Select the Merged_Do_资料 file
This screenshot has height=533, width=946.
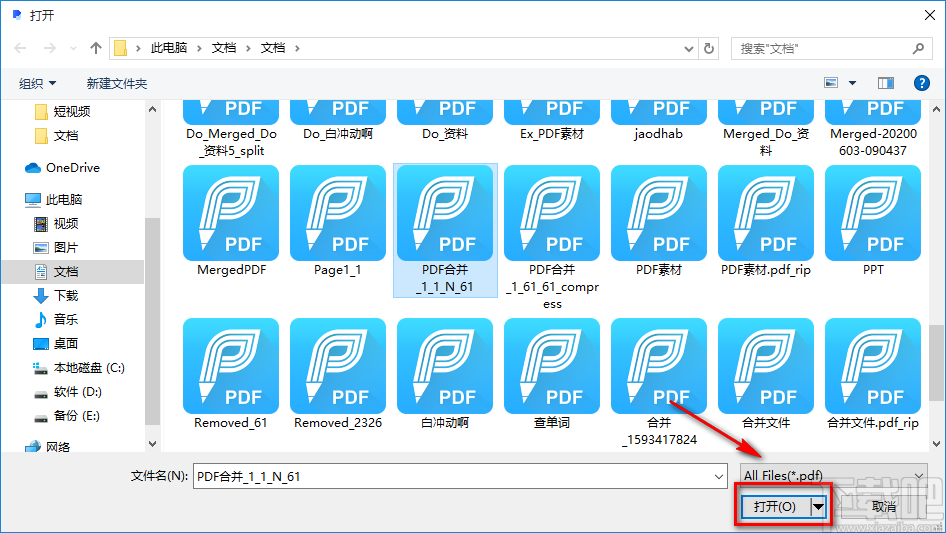[766, 129]
